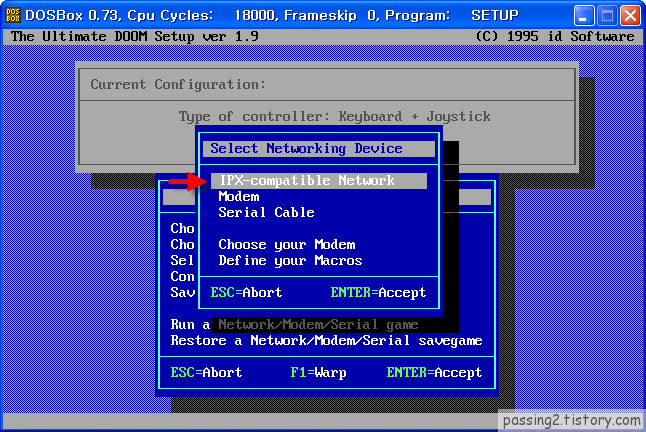Image resolution: width=646 pixels, height=432 pixels.
Task: Open the Choose your Modem entry
Action: coord(287,245)
